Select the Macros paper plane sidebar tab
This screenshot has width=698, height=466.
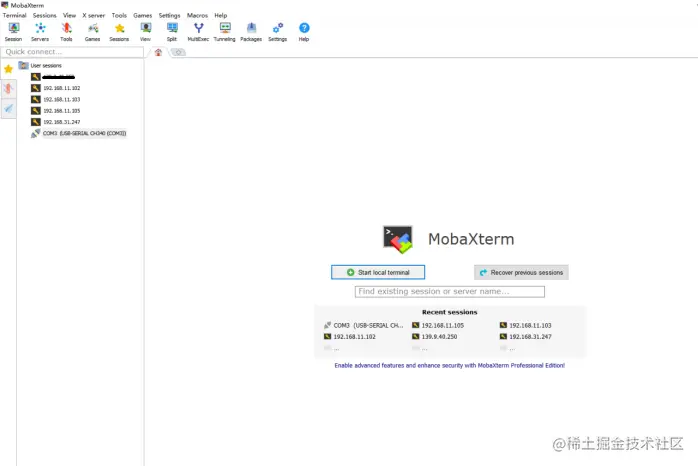point(8,108)
